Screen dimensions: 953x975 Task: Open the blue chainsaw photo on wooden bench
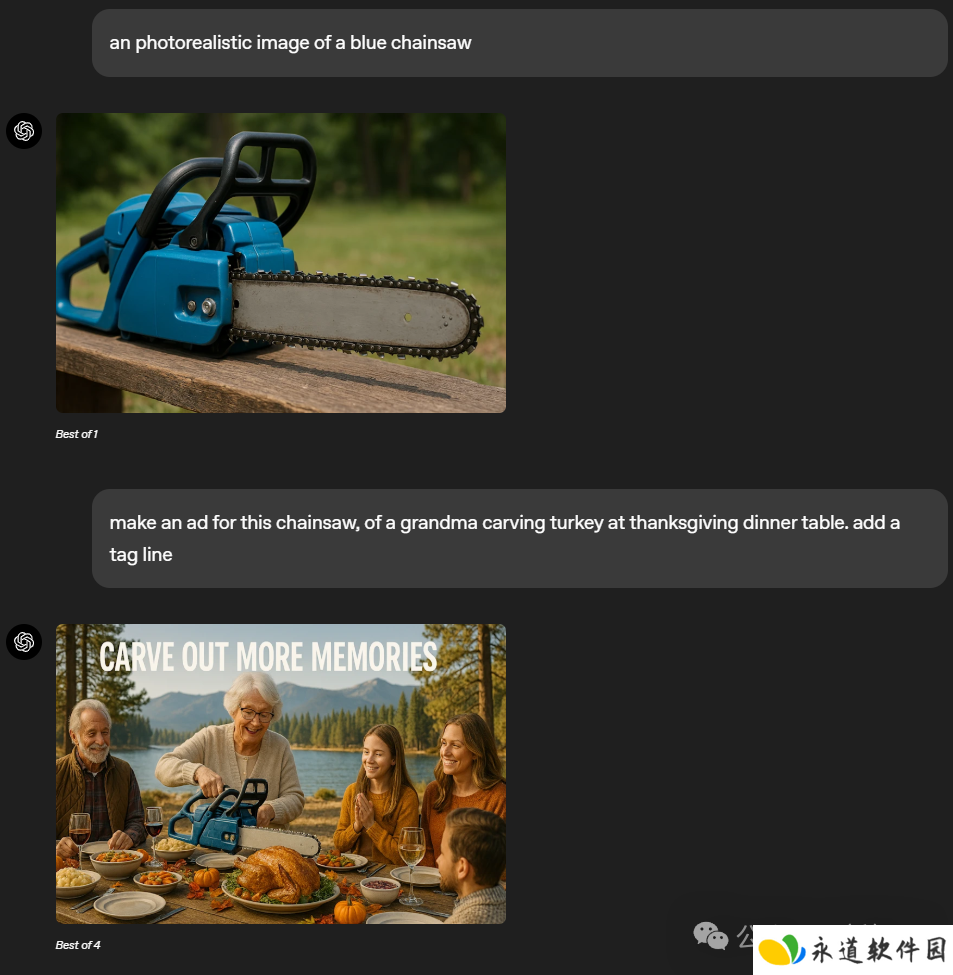point(281,263)
